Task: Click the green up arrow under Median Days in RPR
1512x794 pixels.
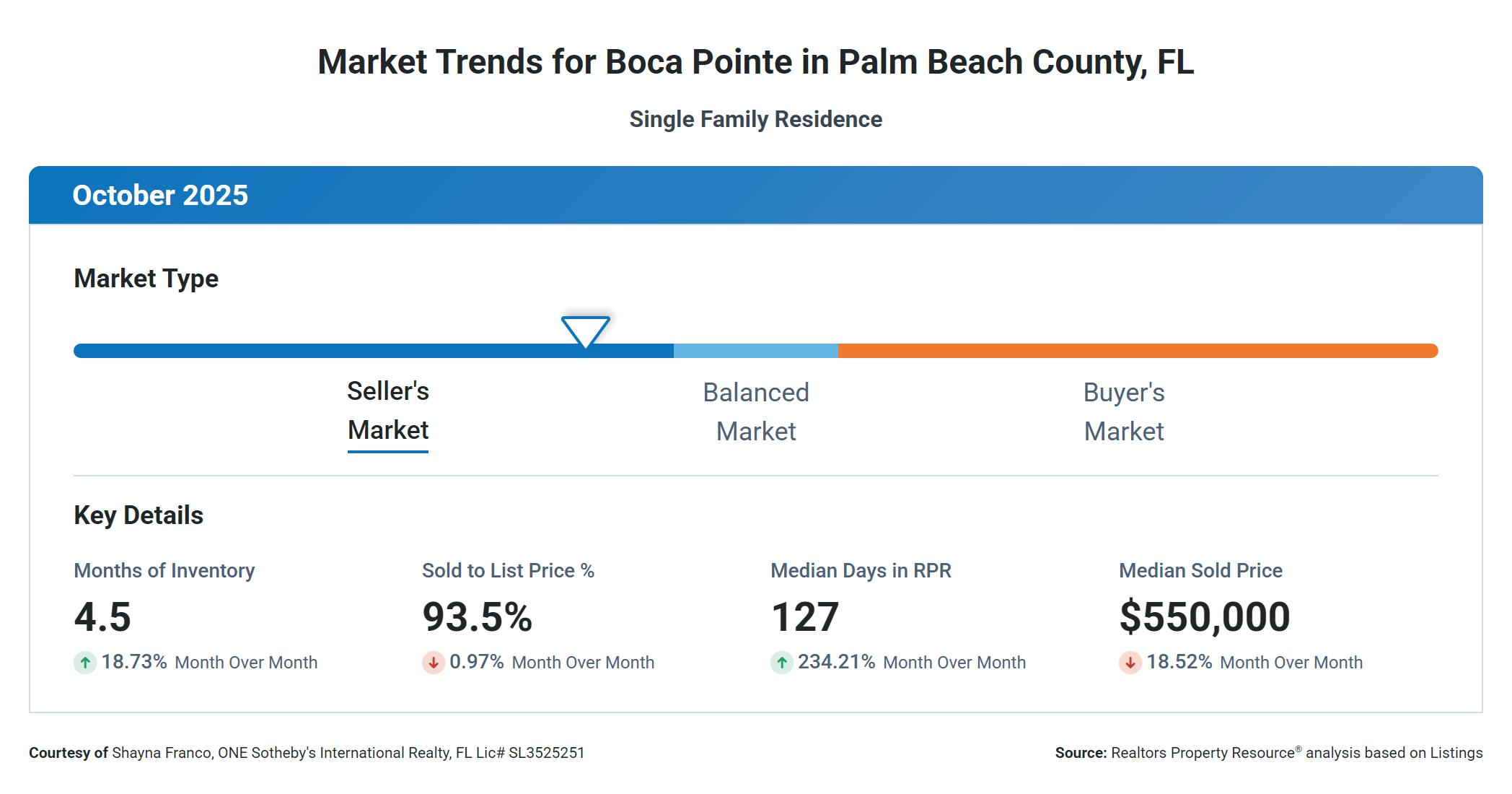Action: pyautogui.click(x=782, y=663)
